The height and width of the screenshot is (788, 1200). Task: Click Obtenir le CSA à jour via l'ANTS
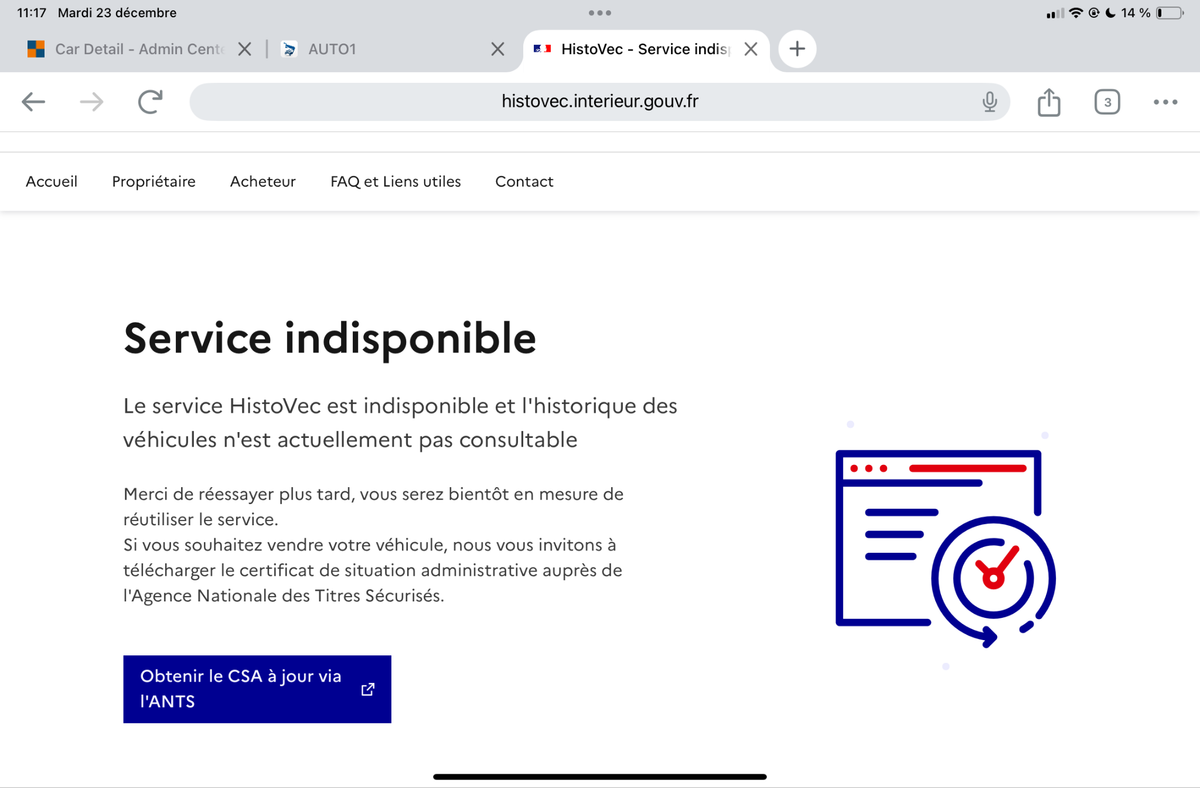click(257, 689)
